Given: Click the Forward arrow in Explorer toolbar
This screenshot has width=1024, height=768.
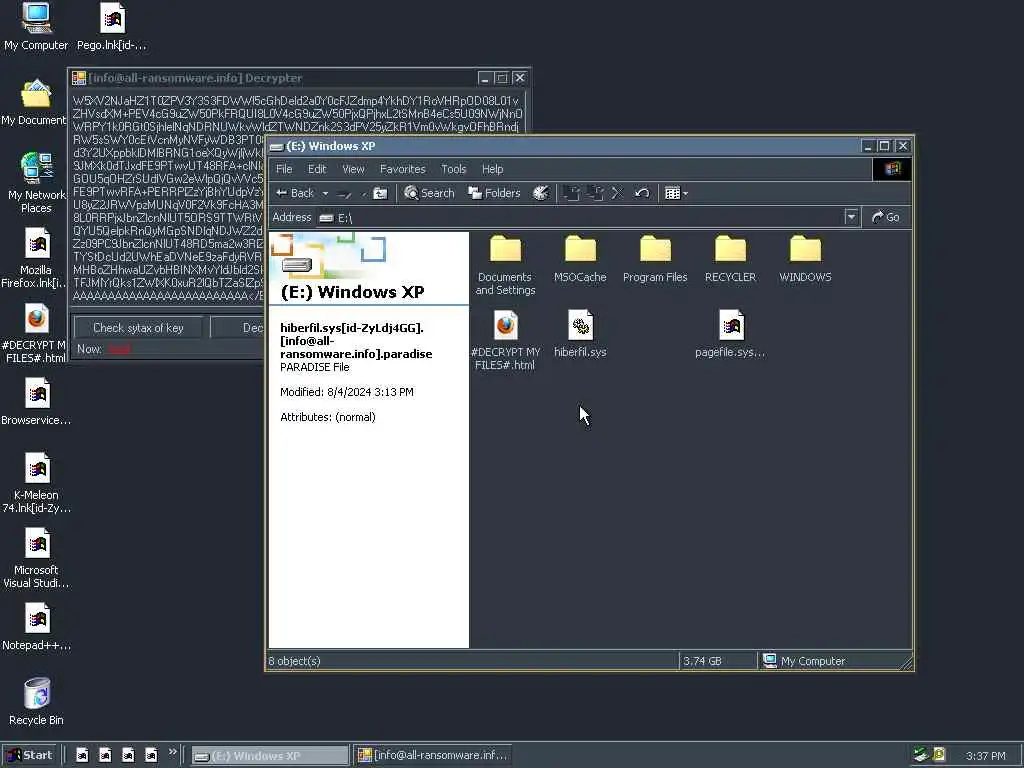Looking at the screenshot, I should 344,193.
